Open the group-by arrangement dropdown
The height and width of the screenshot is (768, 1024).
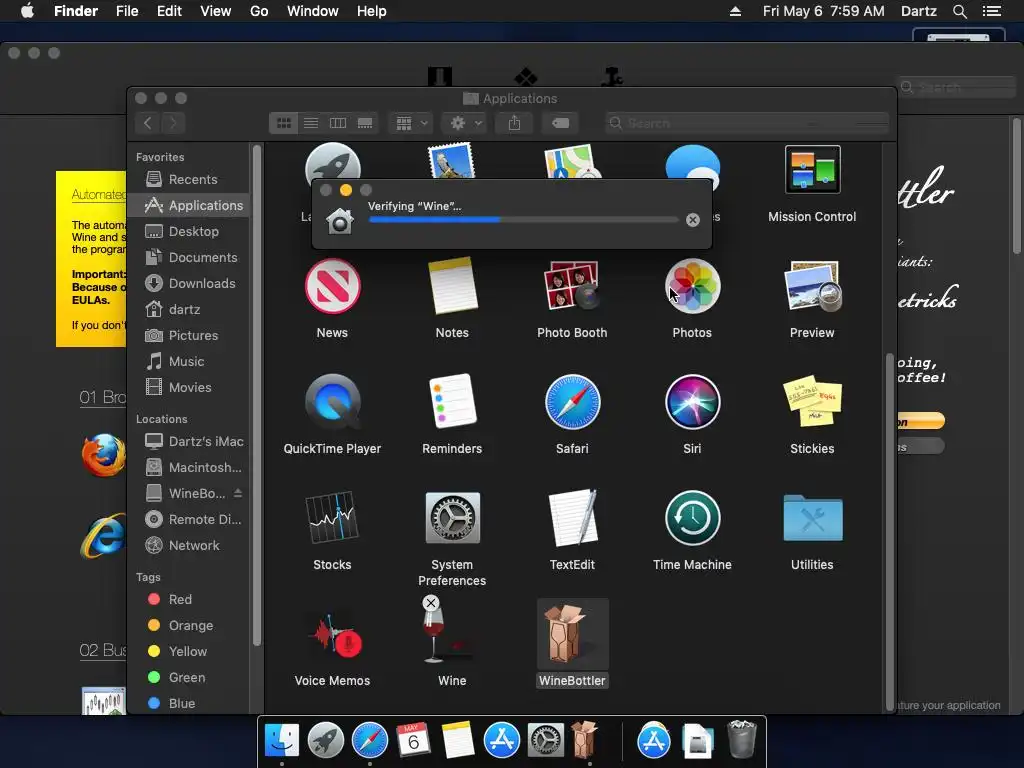tap(411, 123)
